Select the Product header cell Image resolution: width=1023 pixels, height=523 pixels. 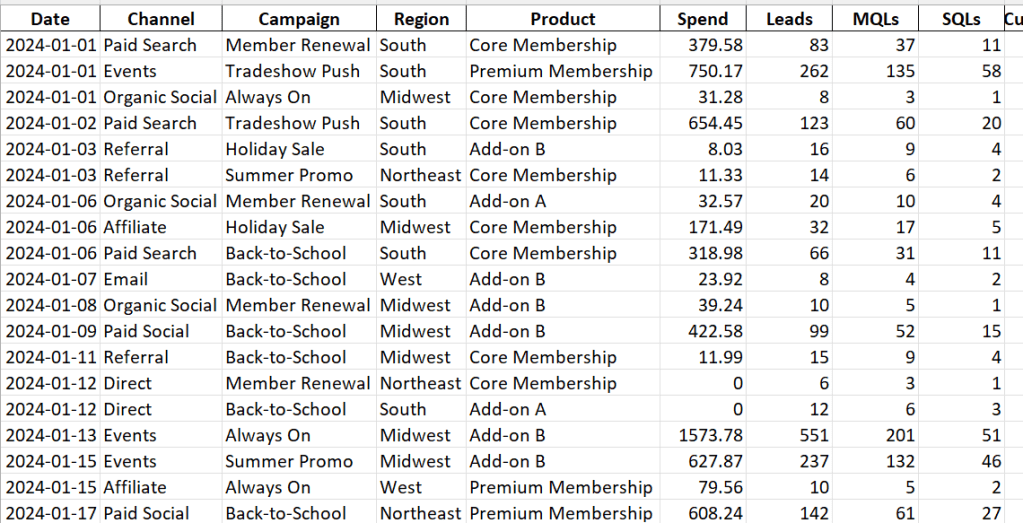point(563,19)
